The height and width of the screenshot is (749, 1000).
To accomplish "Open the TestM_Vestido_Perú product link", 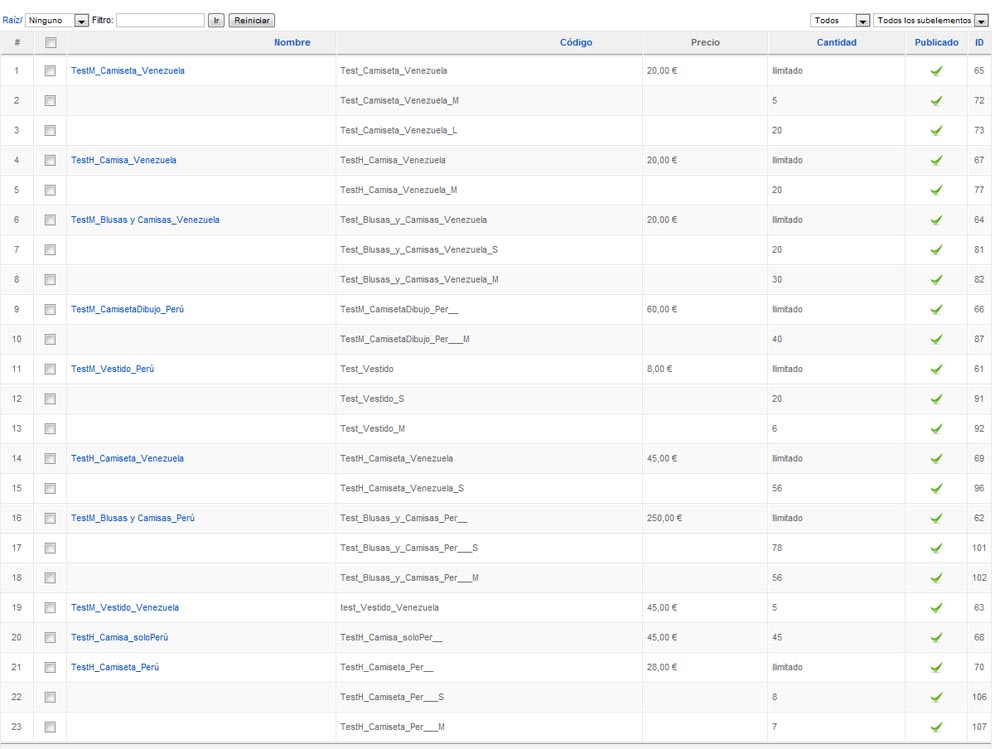I will [112, 369].
